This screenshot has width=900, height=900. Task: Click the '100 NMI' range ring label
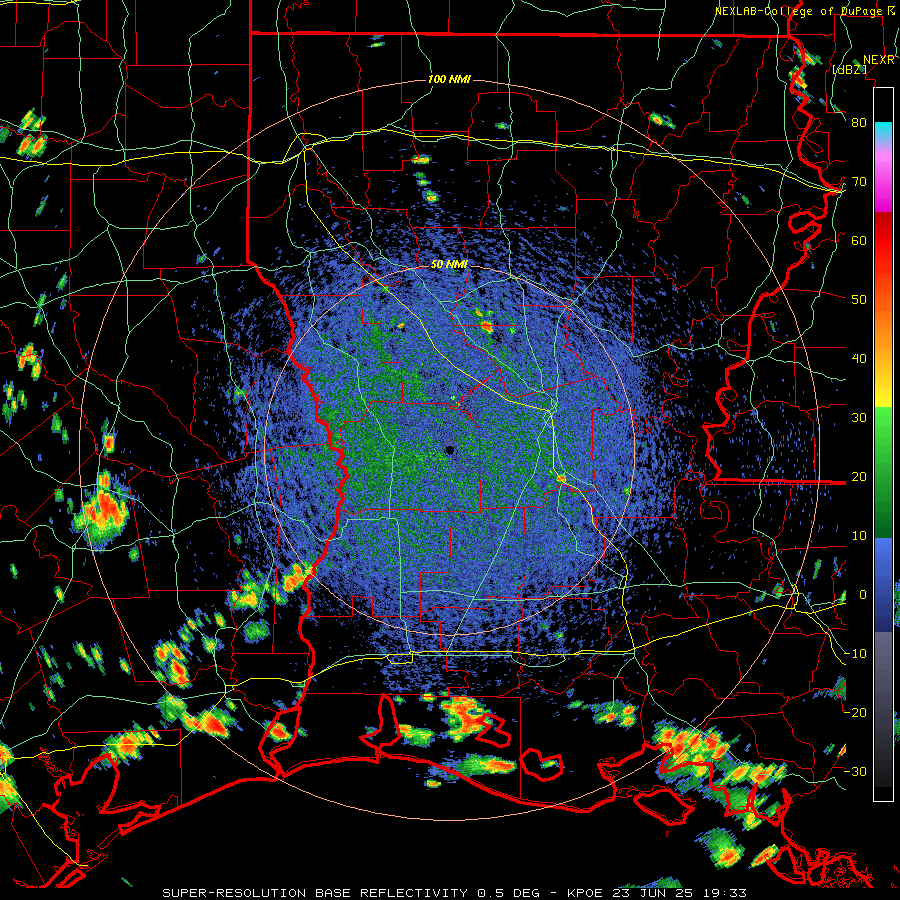point(449,79)
